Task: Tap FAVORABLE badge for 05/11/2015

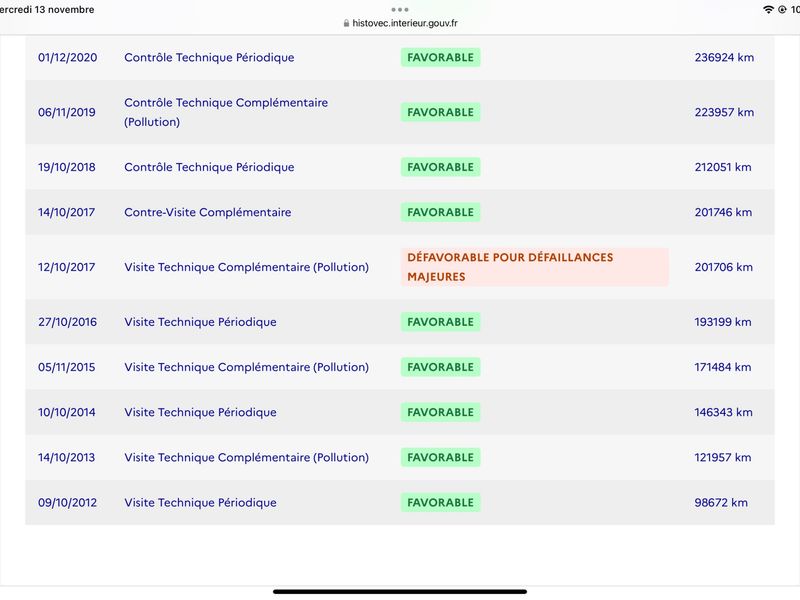Action: coord(440,367)
